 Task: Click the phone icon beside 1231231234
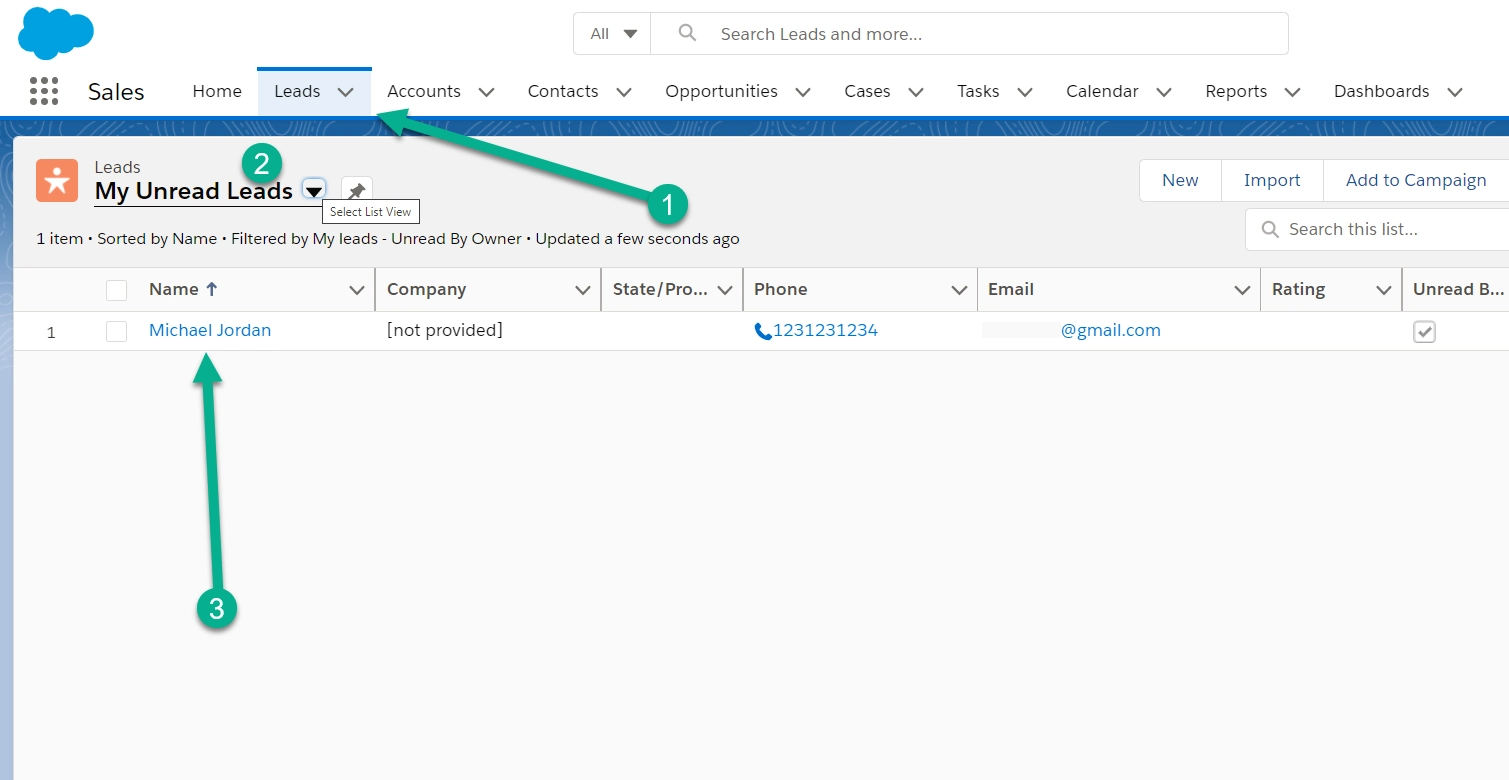[763, 331]
